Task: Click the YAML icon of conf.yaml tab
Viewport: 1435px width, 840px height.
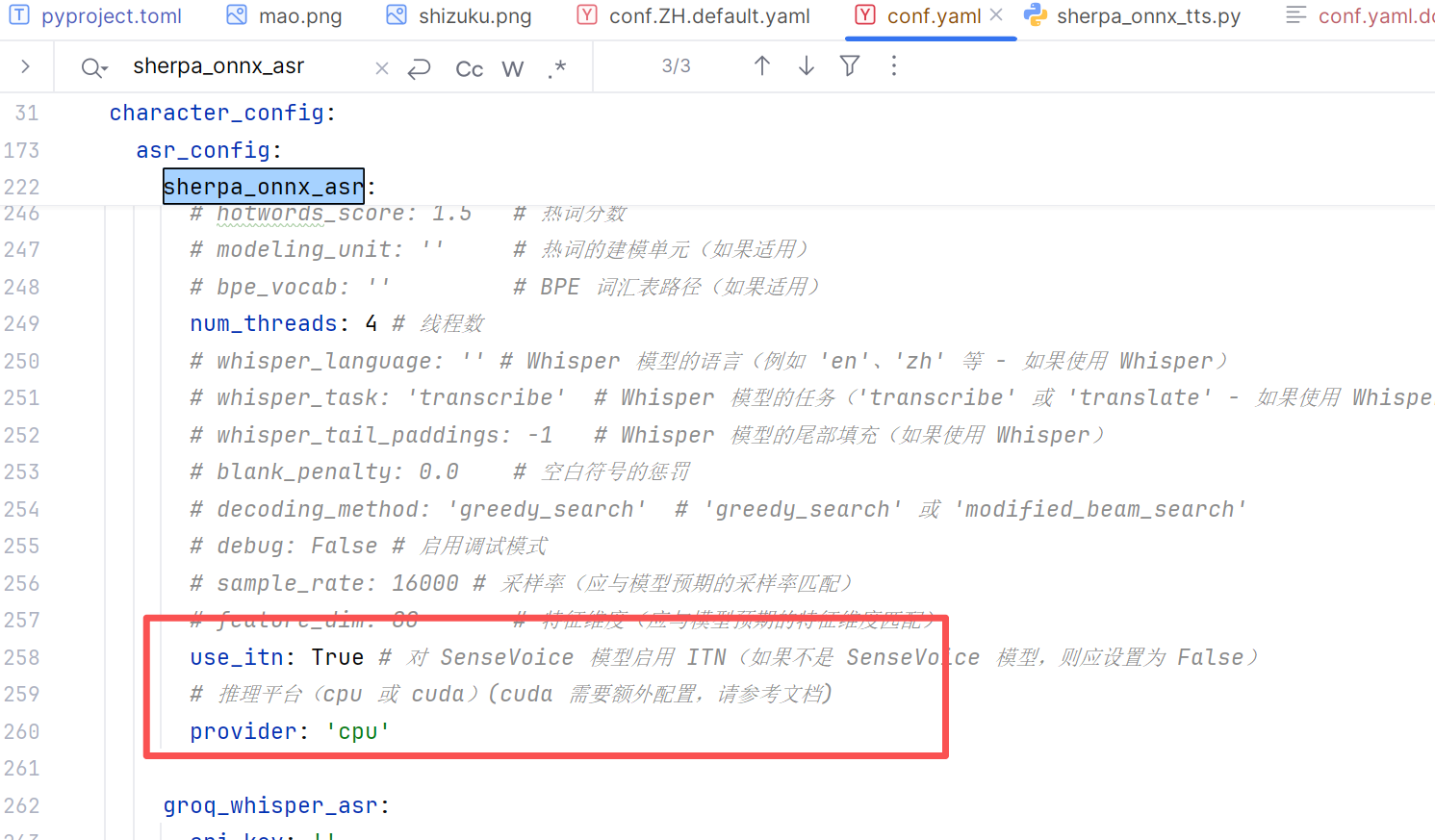Action: pos(864,15)
